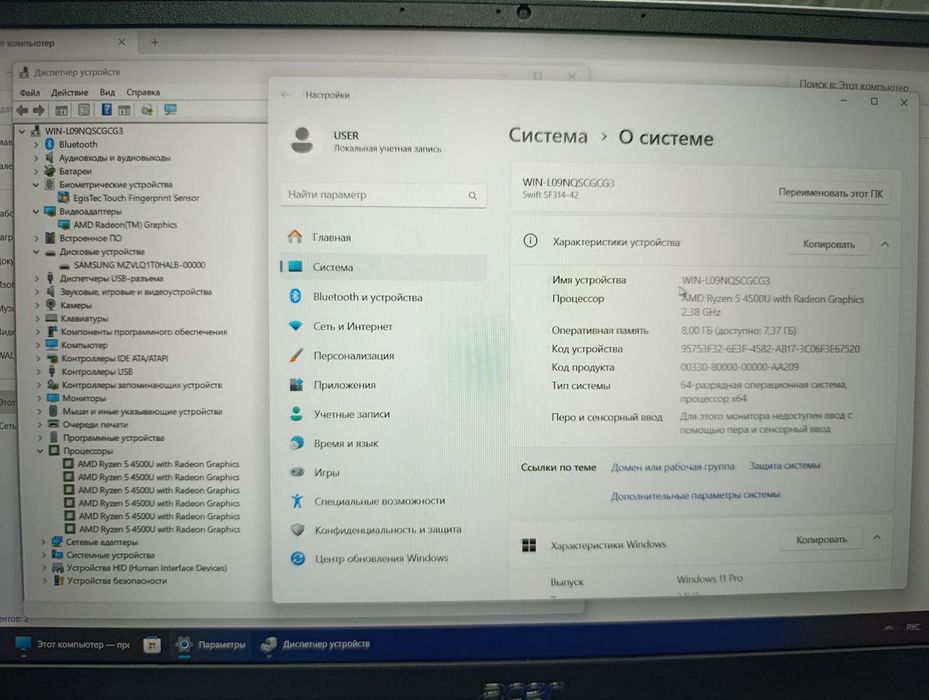Click the monitor scan icon in Device Manager toolbar
Image resolution: width=929 pixels, height=700 pixels.
tap(171, 110)
